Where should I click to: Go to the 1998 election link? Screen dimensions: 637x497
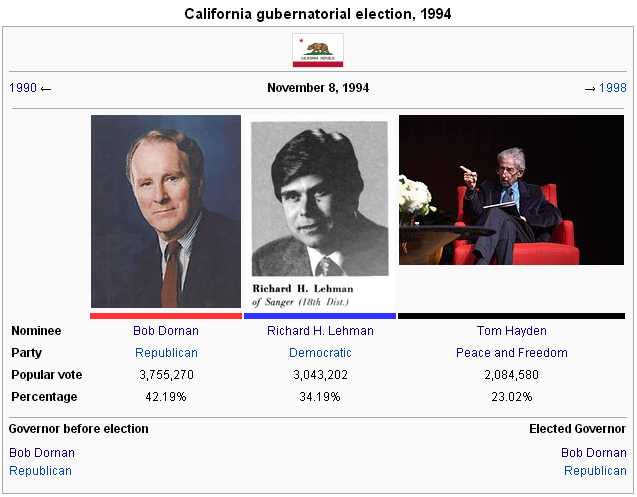click(x=613, y=88)
